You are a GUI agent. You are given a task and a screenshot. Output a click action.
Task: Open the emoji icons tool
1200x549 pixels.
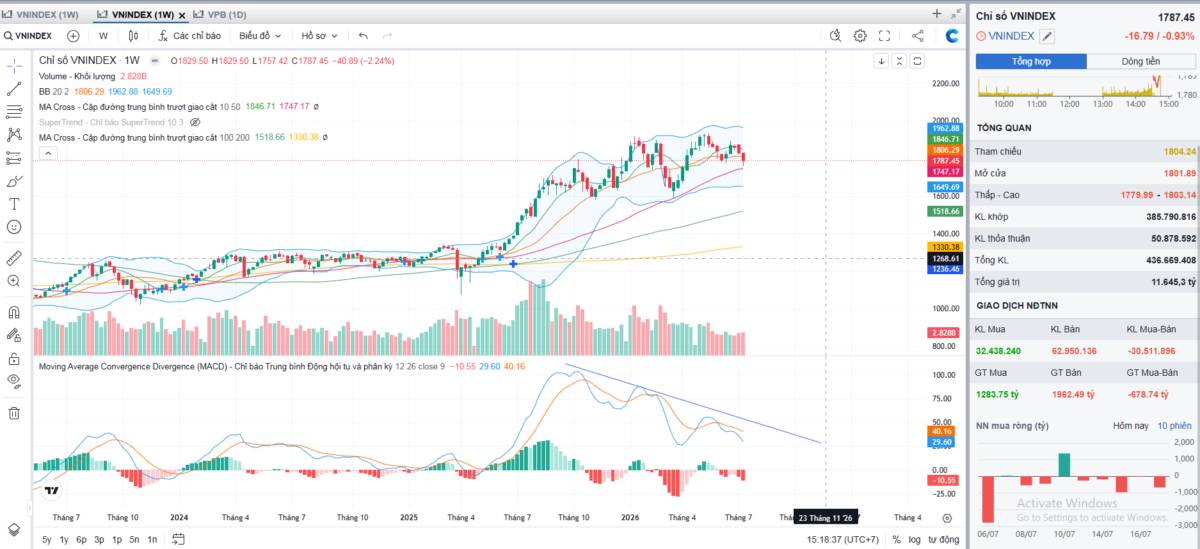click(14, 227)
